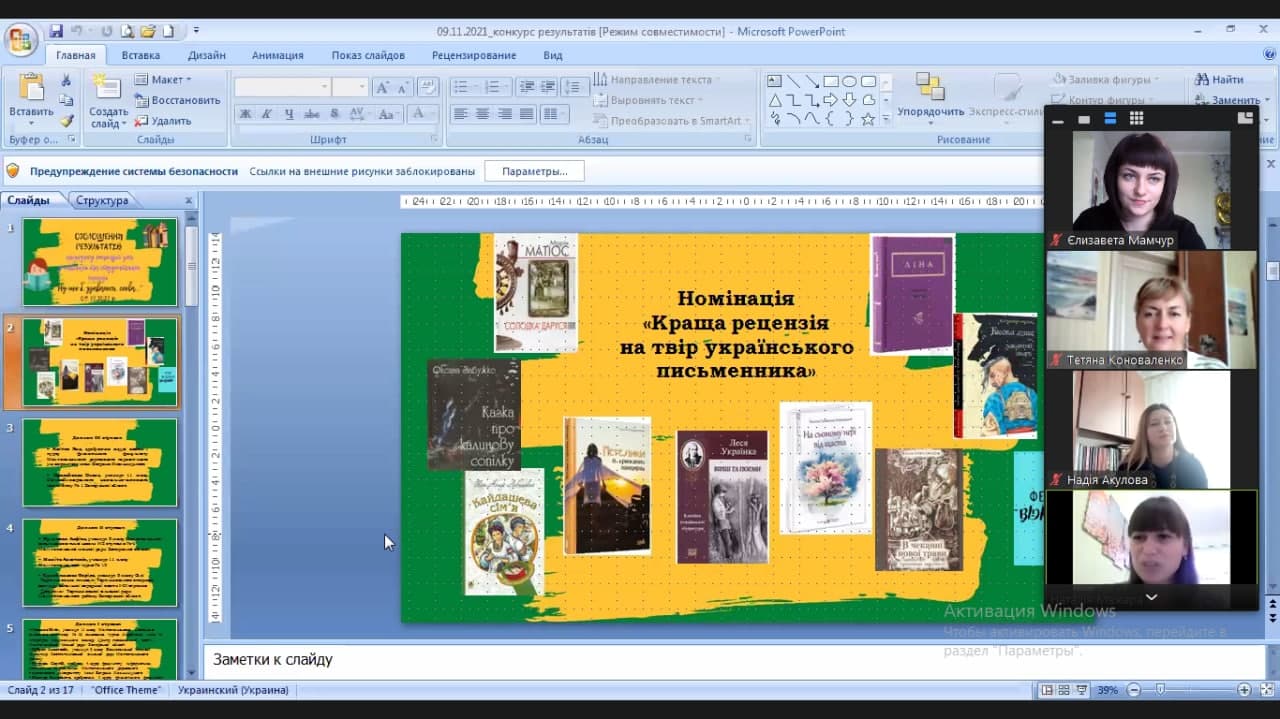Toggle bold Ж formatting

coord(245,114)
